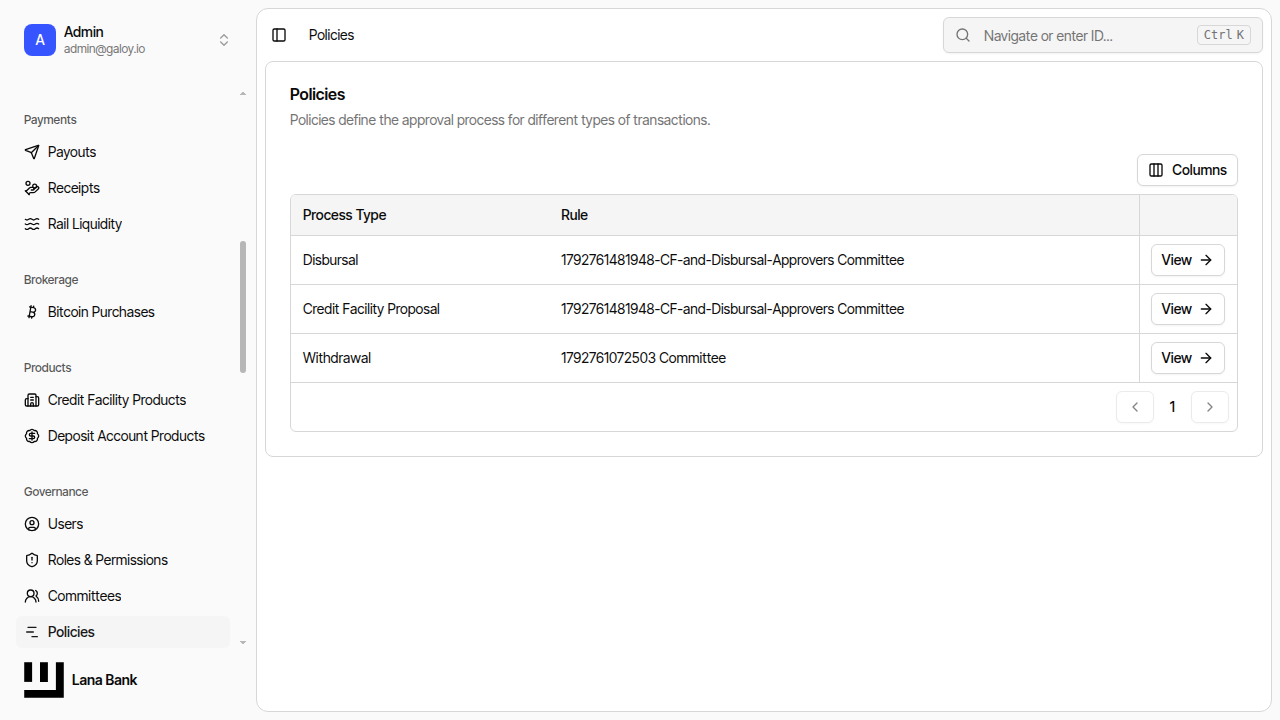Click the Governance section label
Image resolution: width=1280 pixels, height=720 pixels.
56,492
